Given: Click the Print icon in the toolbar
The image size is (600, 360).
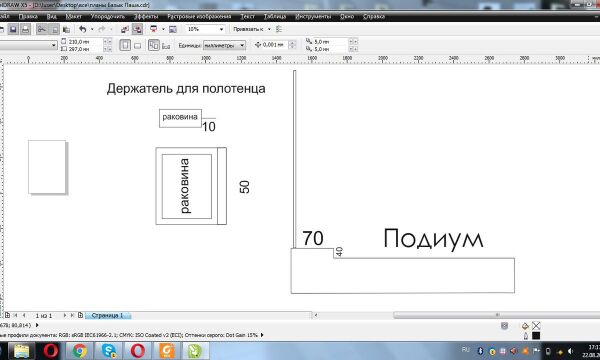Looking at the screenshot, I should 25,29.
